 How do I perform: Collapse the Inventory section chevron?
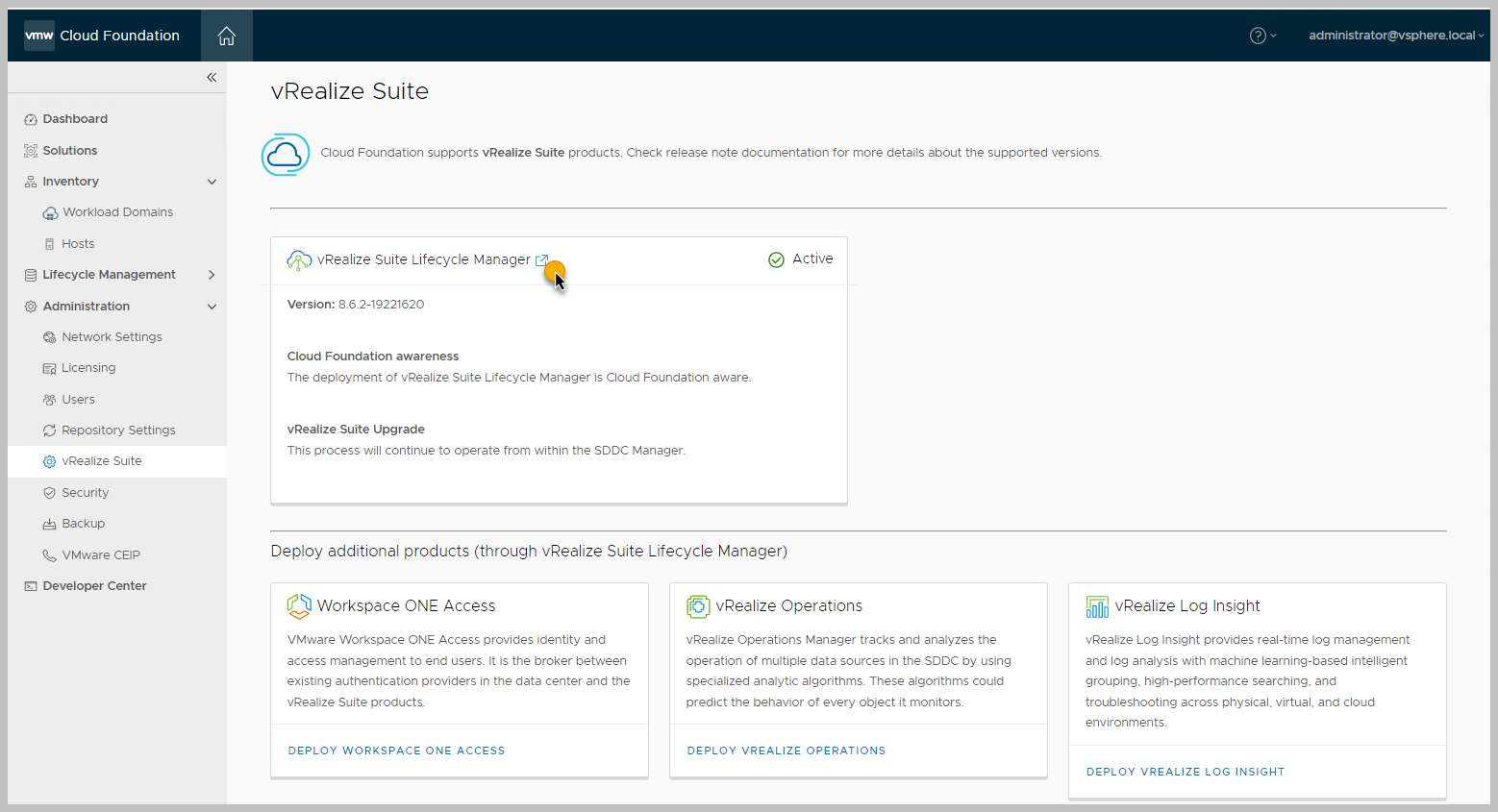point(212,182)
